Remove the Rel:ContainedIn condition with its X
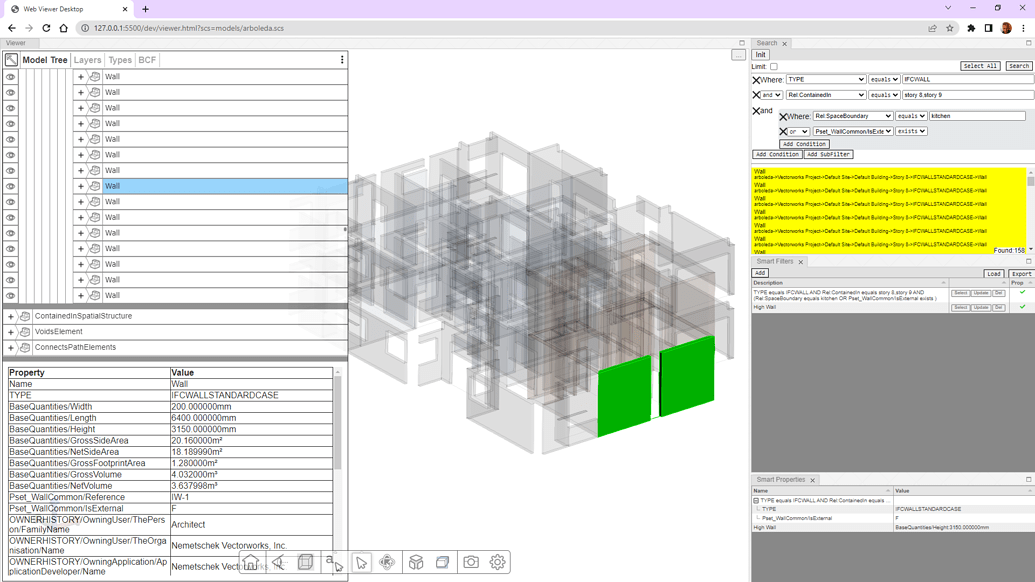 click(756, 95)
